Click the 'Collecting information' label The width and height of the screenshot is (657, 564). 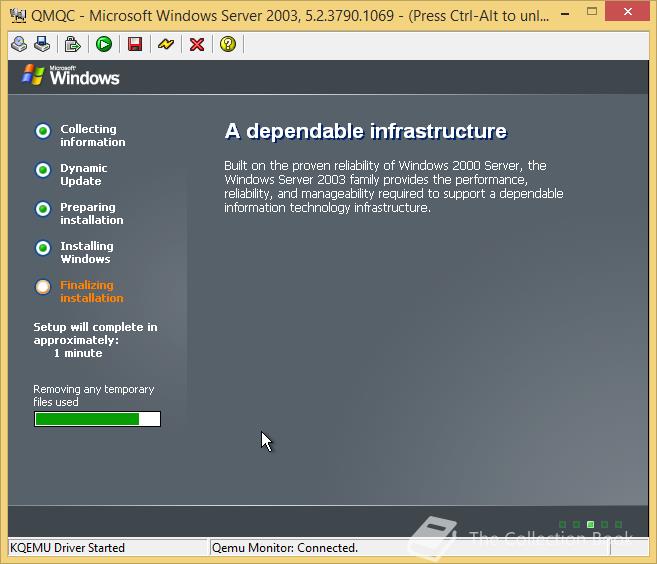tap(93, 135)
